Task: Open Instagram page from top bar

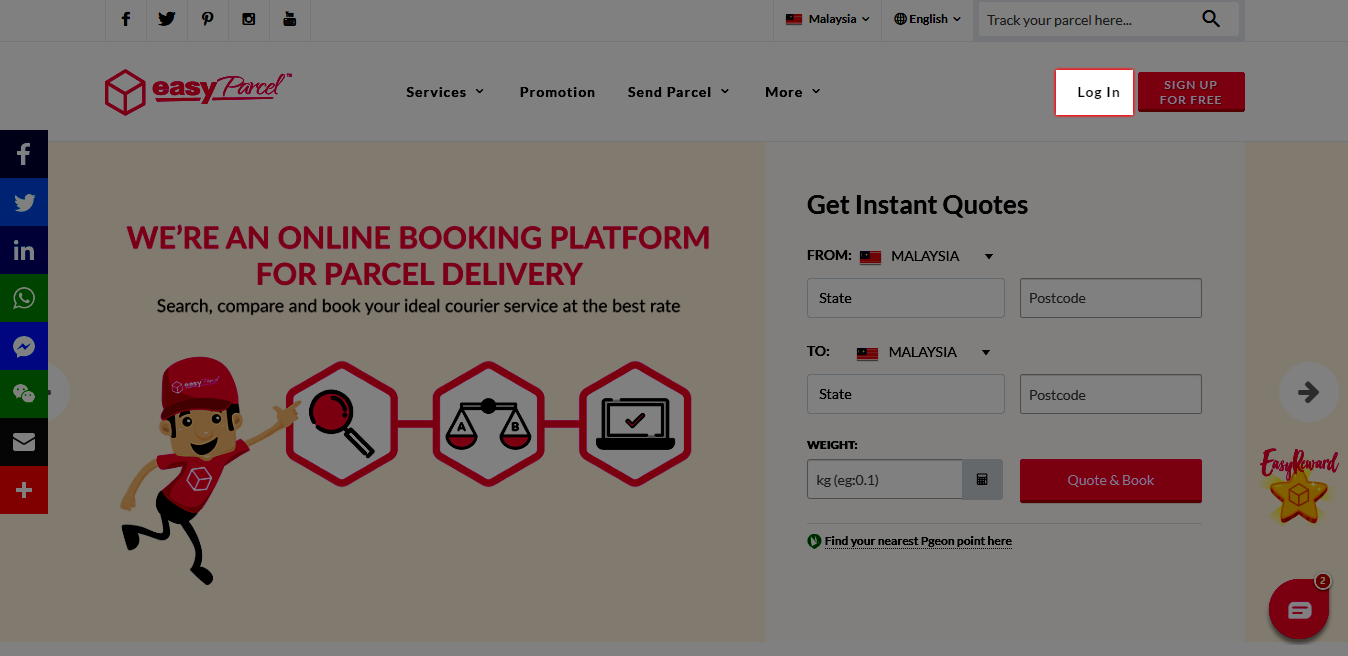Action: [249, 19]
